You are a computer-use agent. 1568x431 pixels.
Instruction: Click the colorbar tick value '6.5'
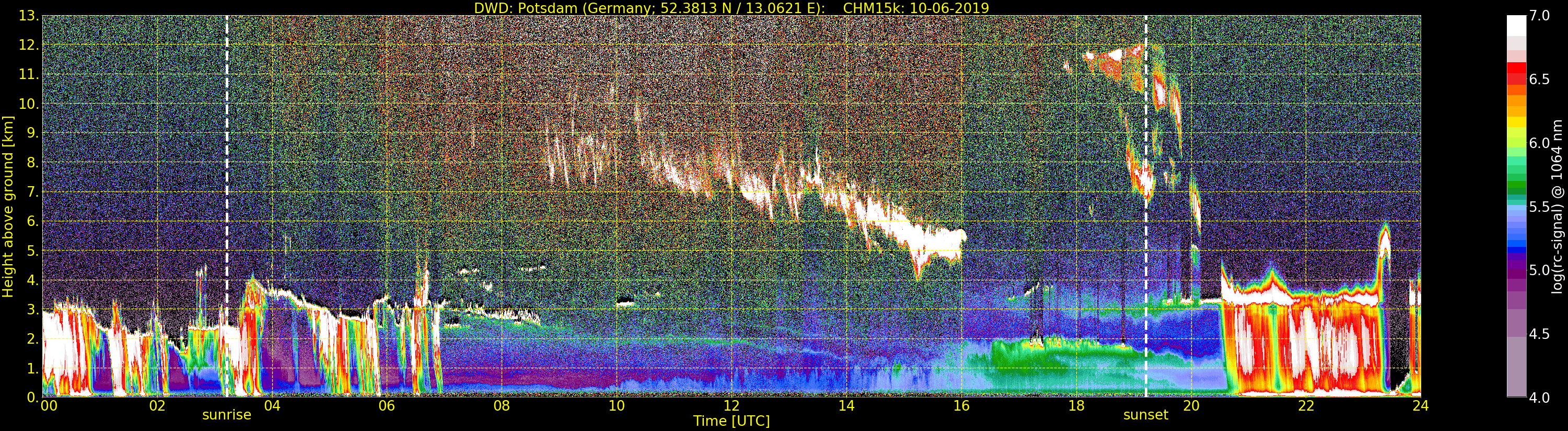(1539, 80)
